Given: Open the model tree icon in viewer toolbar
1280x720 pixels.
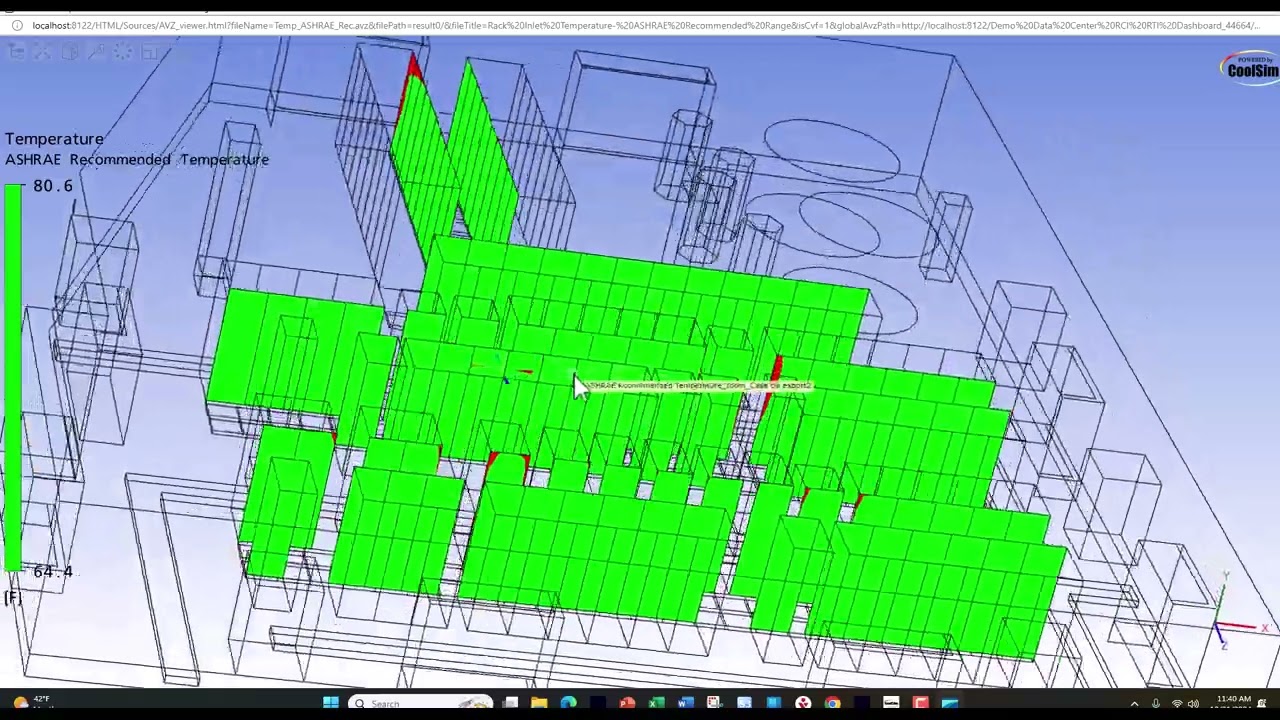Looking at the screenshot, I should 16,52.
